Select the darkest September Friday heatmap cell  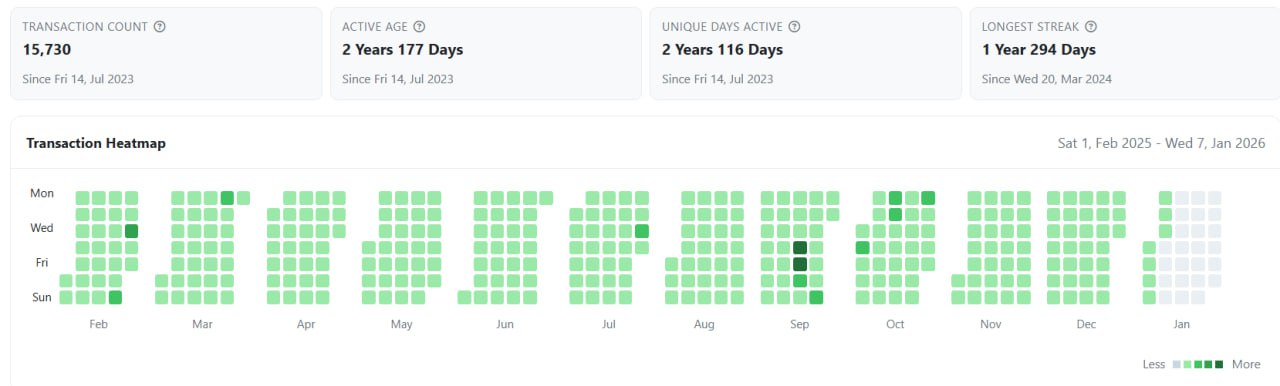[800, 264]
